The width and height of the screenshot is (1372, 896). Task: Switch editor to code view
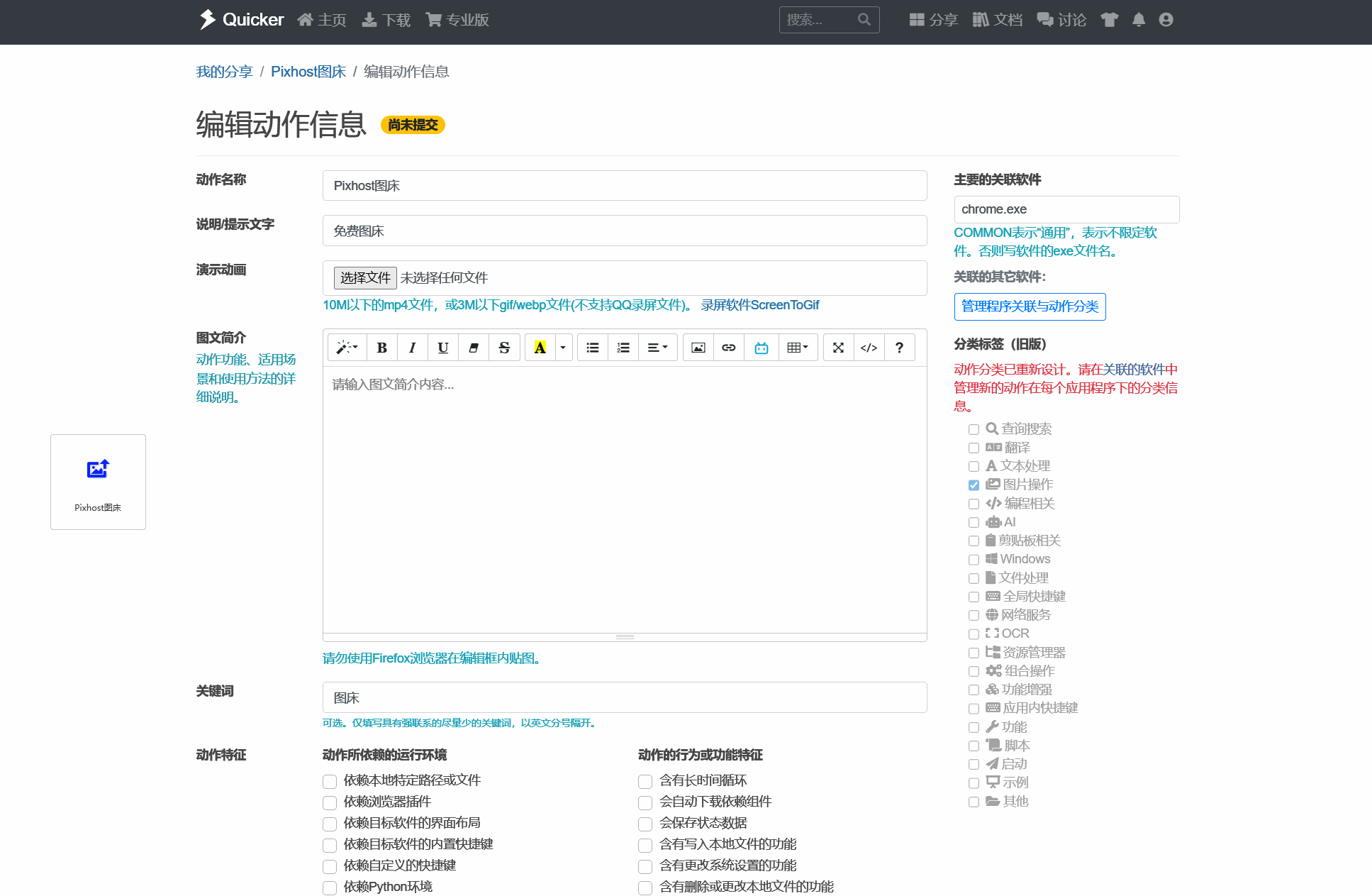tap(869, 348)
